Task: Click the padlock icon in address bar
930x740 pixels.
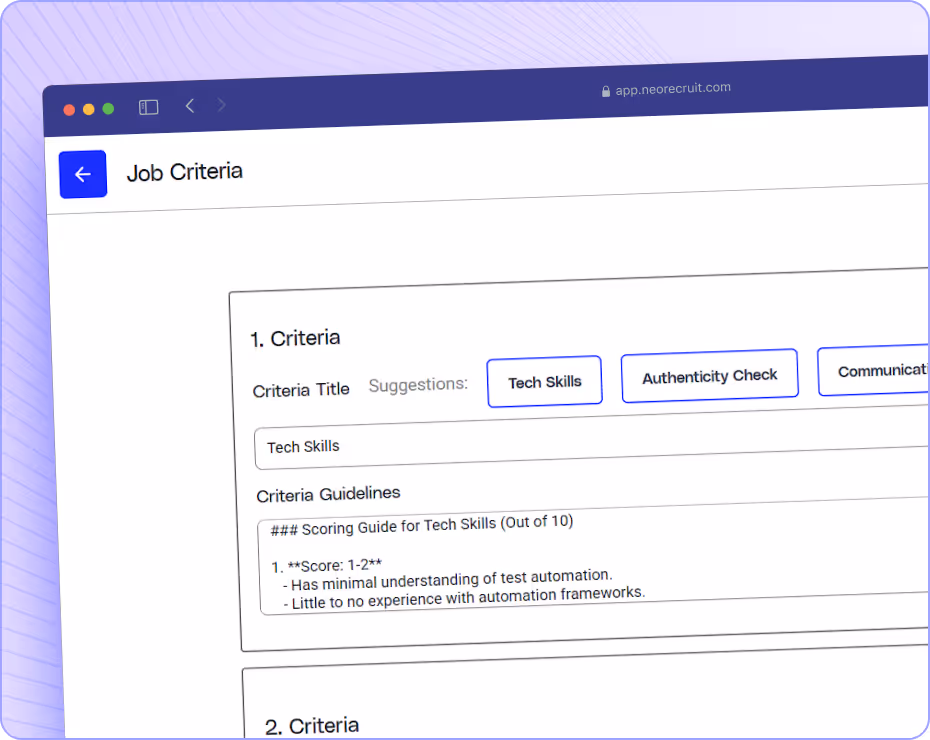Action: pos(606,91)
